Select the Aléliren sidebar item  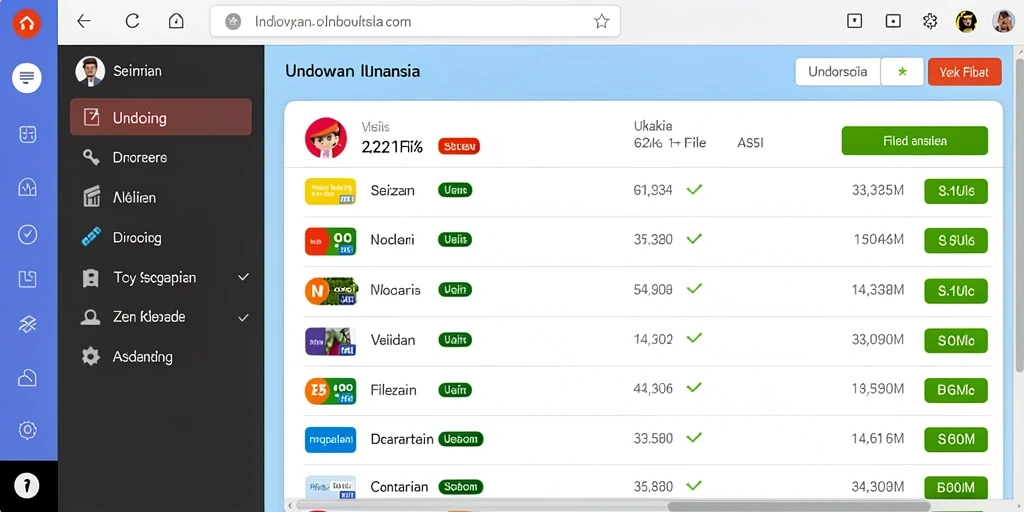161,197
